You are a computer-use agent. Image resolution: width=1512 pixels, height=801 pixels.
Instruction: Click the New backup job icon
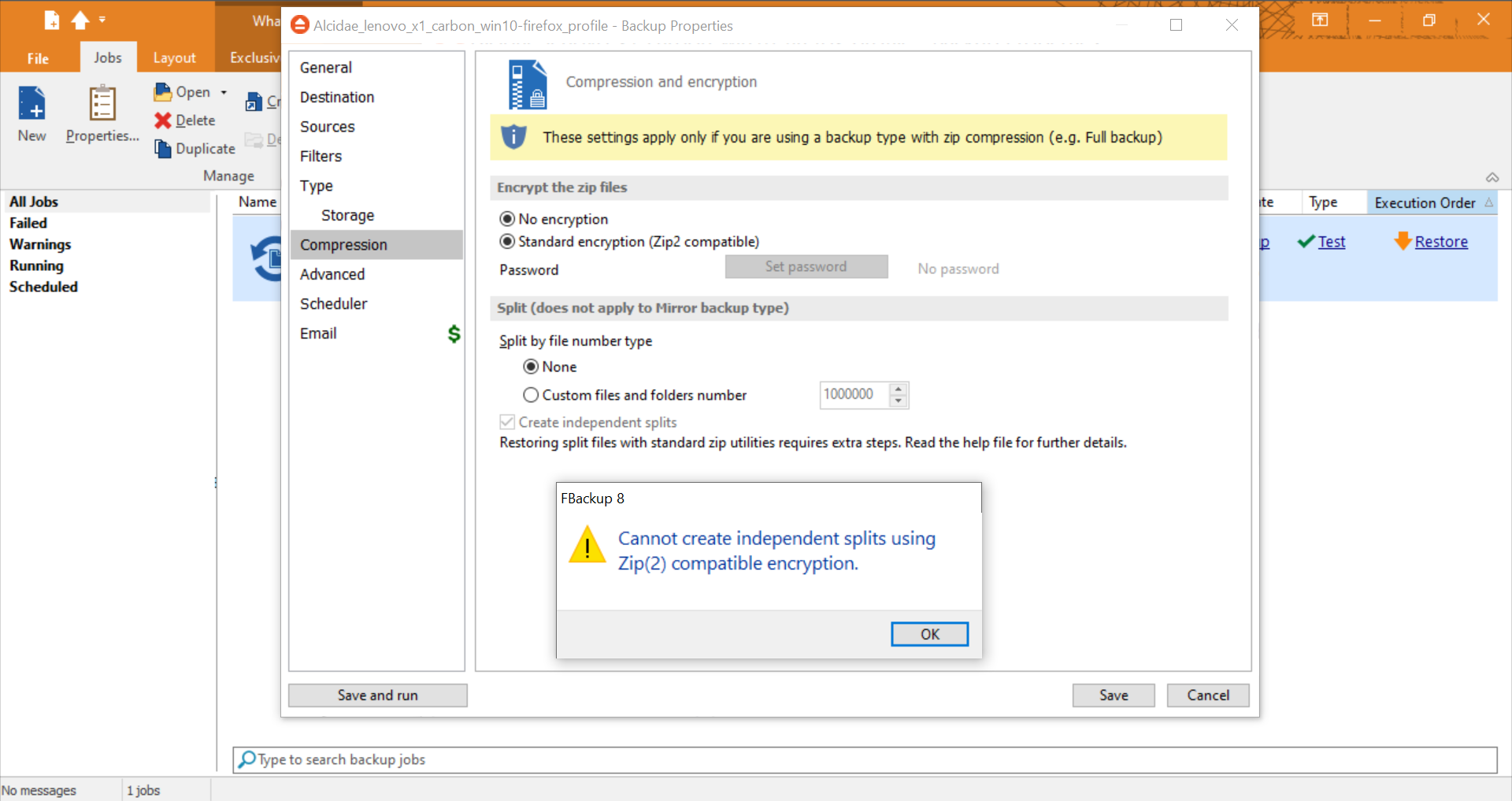click(32, 104)
